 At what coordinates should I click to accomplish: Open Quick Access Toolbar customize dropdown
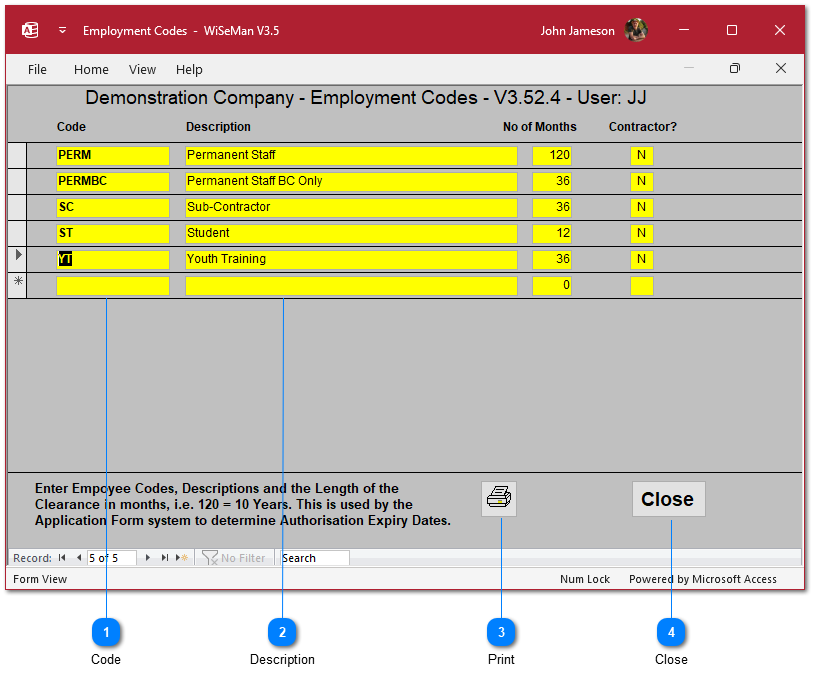click(x=62, y=31)
